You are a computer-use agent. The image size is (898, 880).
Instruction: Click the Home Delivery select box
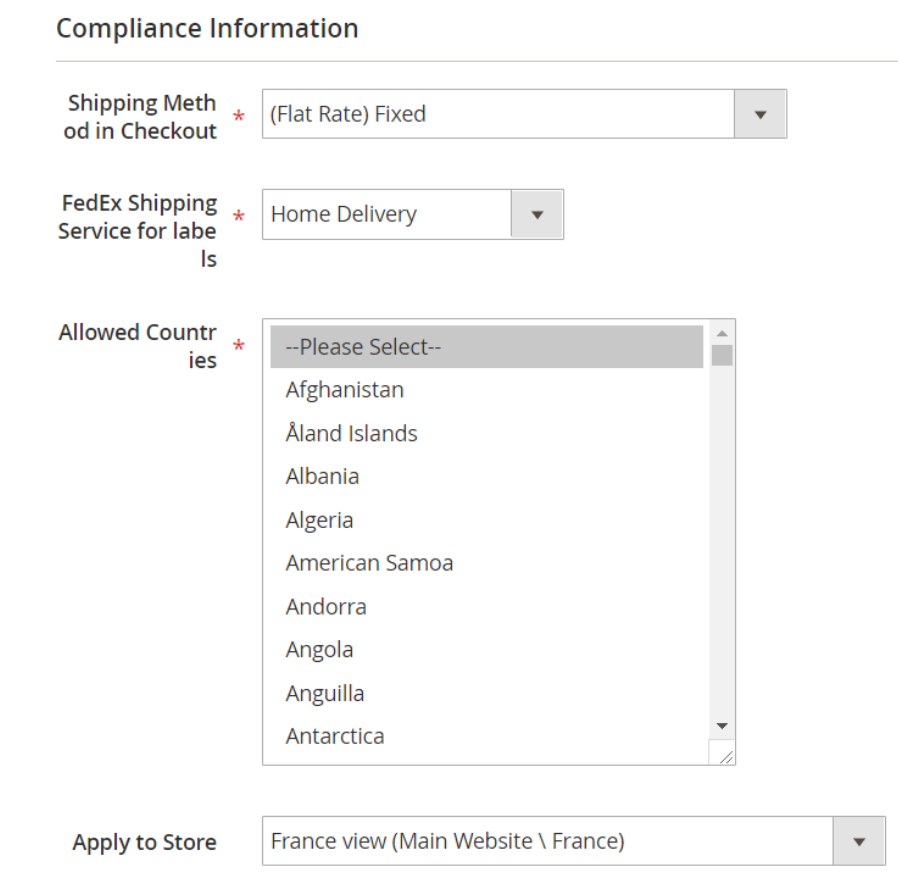tap(413, 214)
